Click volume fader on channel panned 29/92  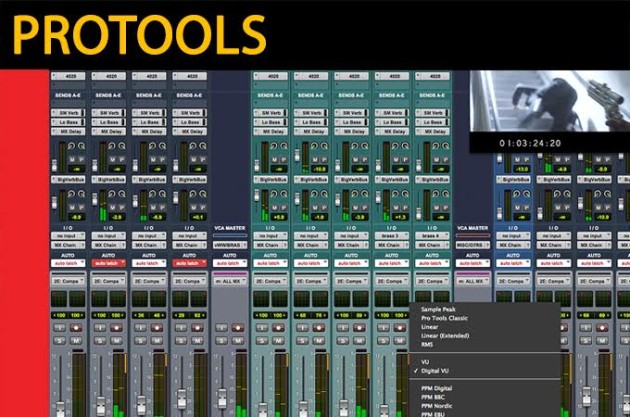182,398
